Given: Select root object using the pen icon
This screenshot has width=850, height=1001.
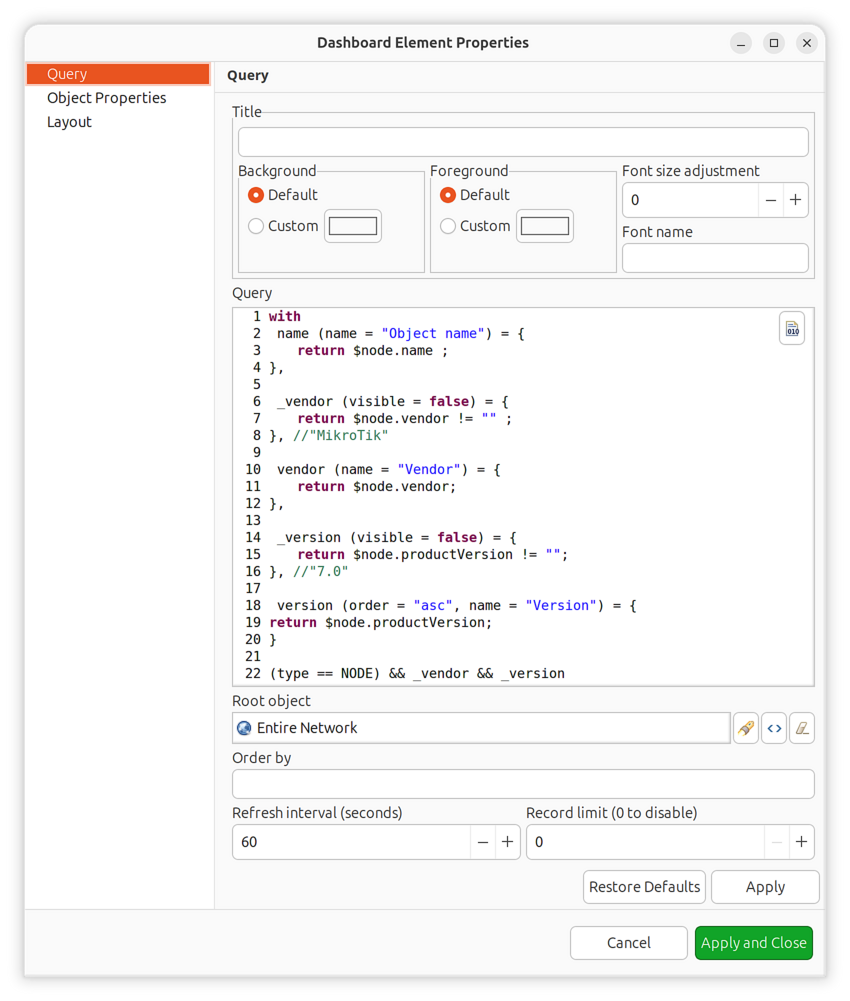Looking at the screenshot, I should coord(746,728).
